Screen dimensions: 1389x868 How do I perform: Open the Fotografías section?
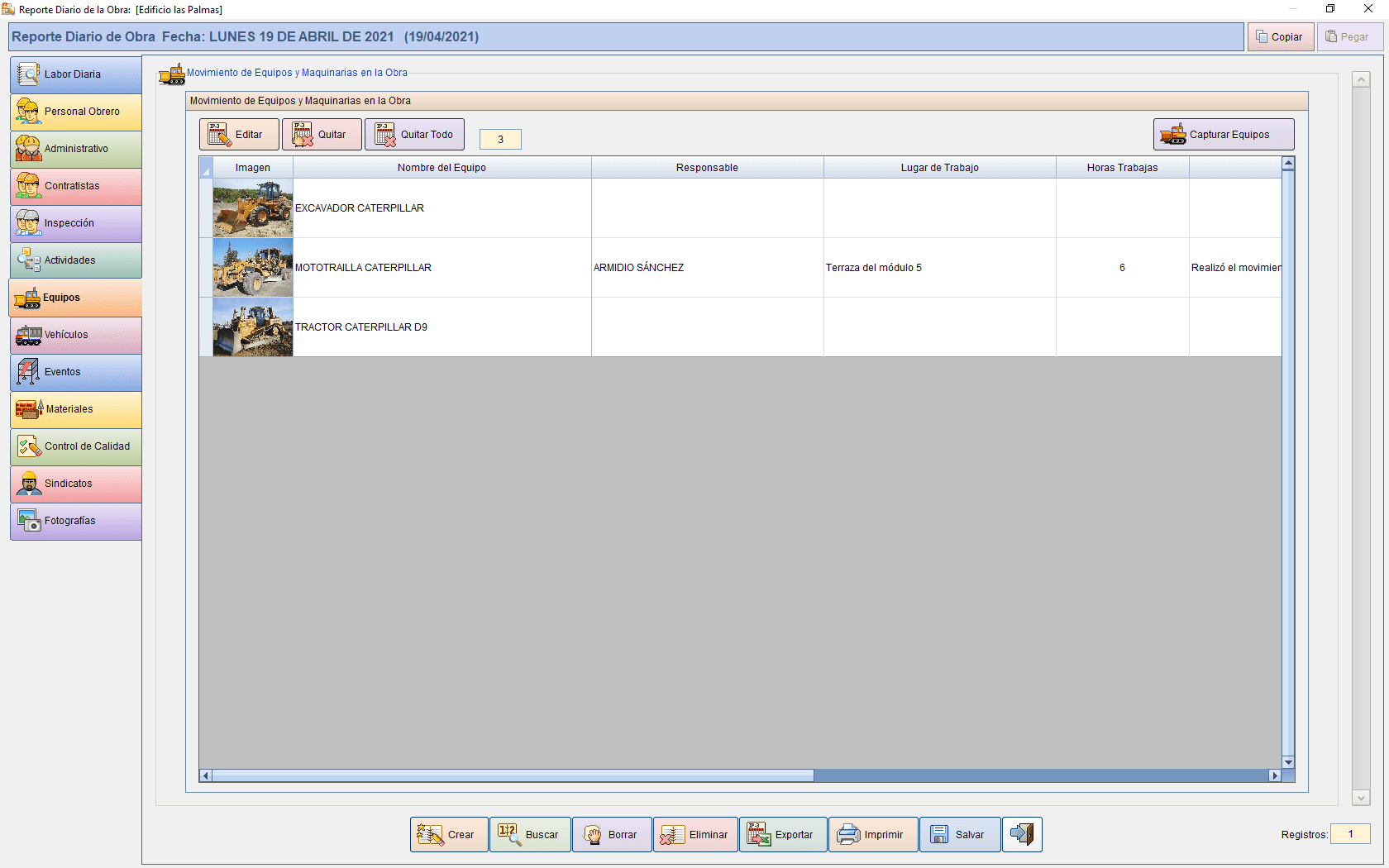tap(75, 521)
